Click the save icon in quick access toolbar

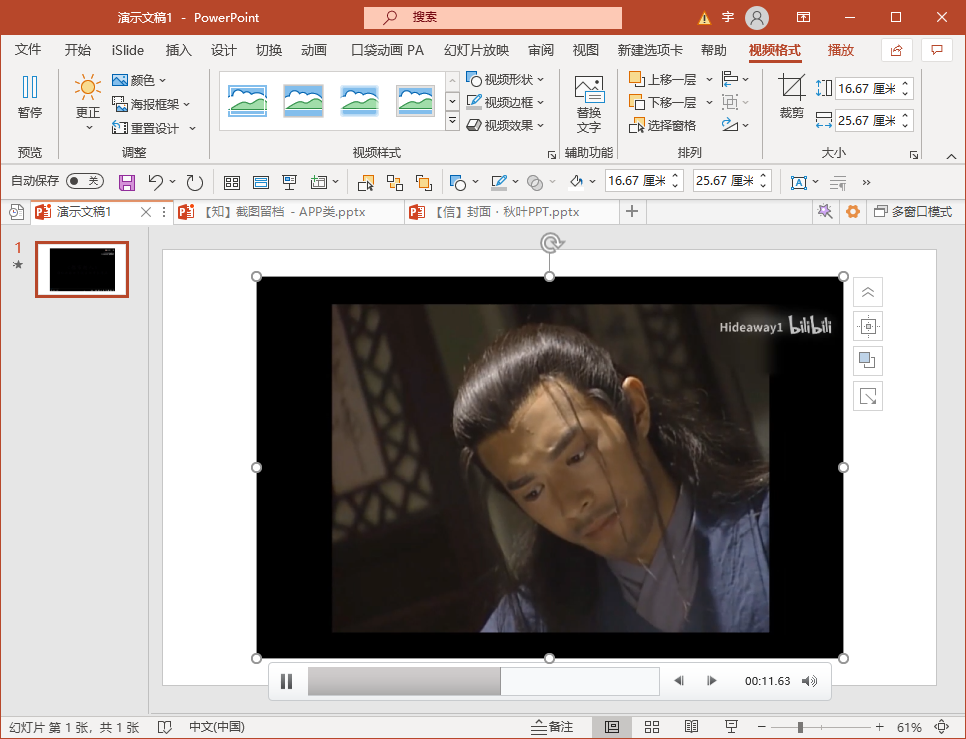pyautogui.click(x=127, y=182)
